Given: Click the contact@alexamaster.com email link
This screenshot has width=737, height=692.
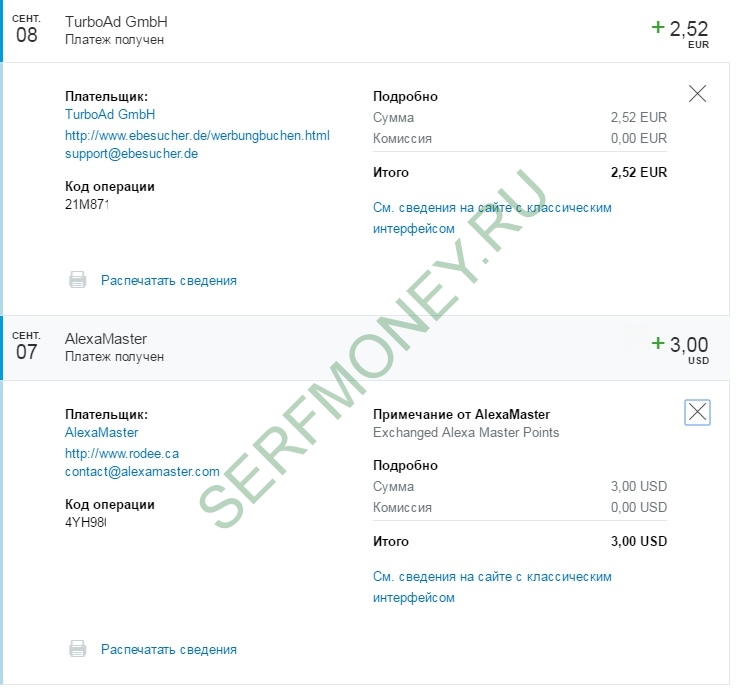Looking at the screenshot, I should tap(142, 471).
